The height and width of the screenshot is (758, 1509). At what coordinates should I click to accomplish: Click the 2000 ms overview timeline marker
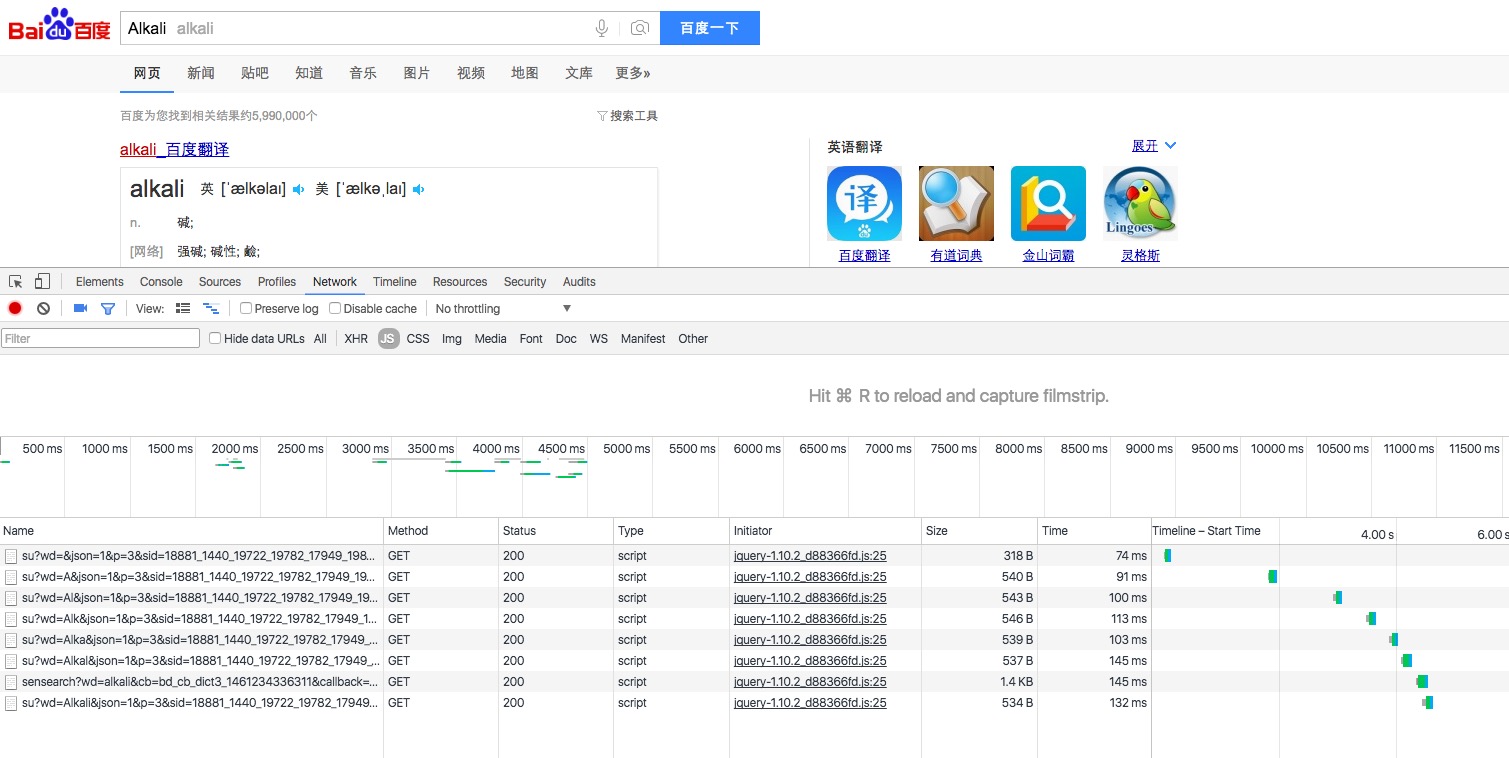point(235,449)
